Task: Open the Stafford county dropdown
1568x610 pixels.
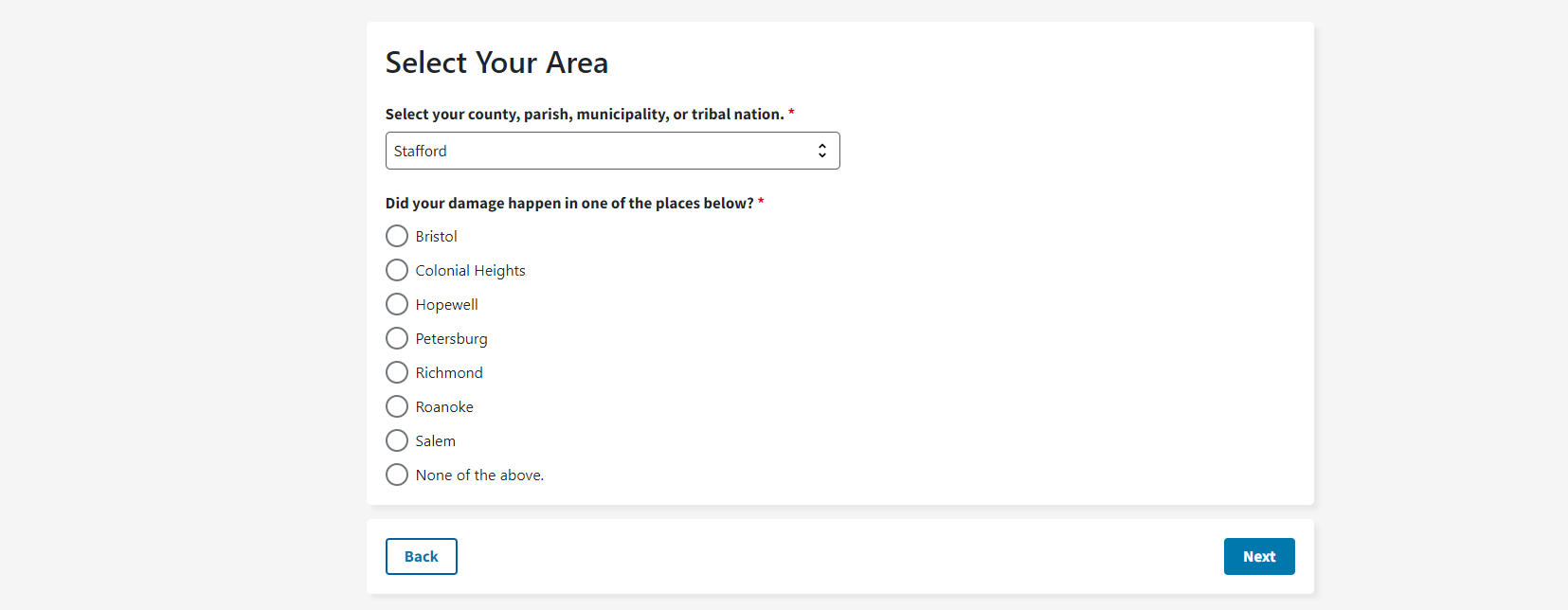Action: click(612, 151)
